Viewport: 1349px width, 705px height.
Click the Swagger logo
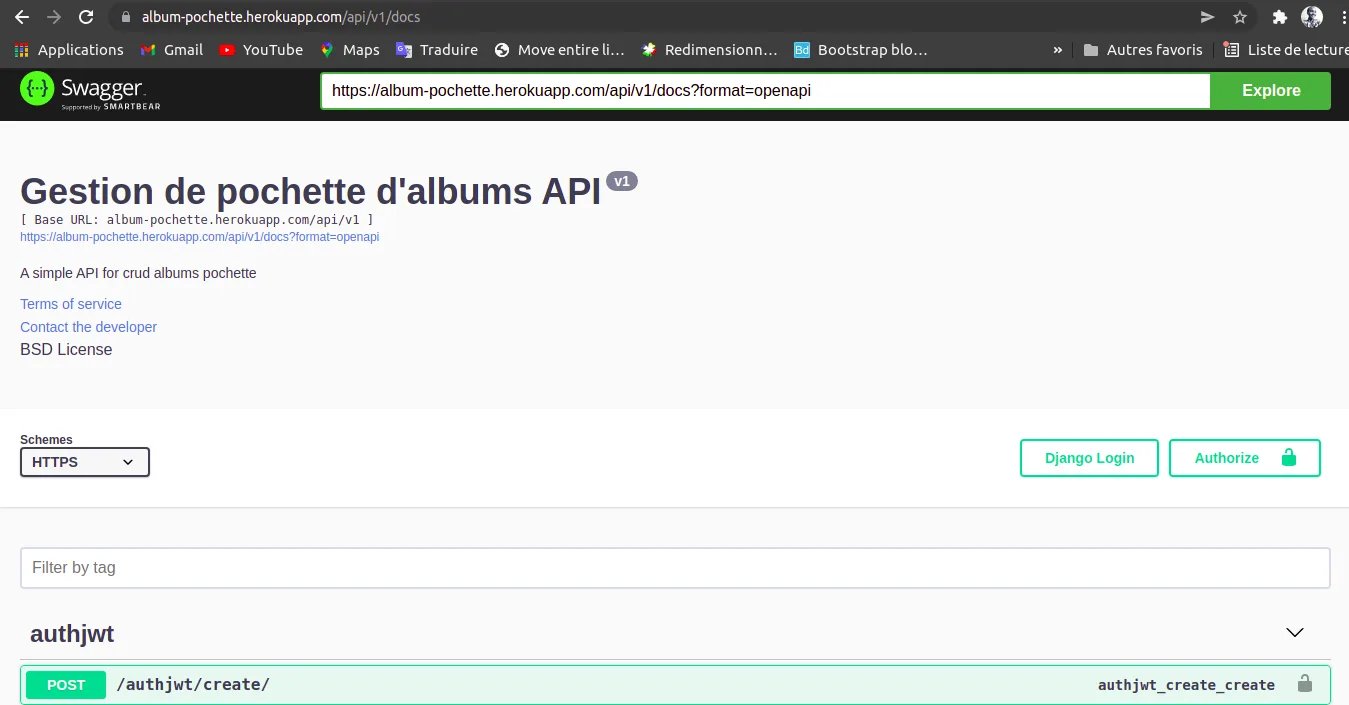pyautogui.click(x=90, y=91)
